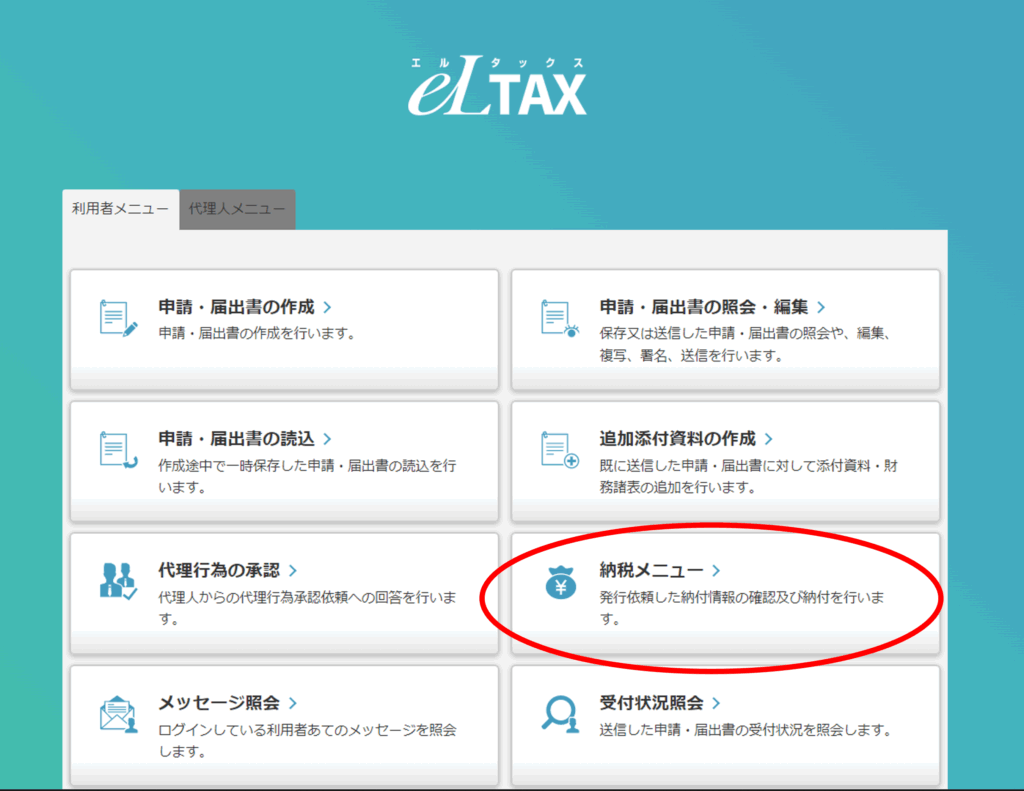Click the chevron next to 納税メニュー
The width and height of the screenshot is (1024, 791).
coord(716,570)
